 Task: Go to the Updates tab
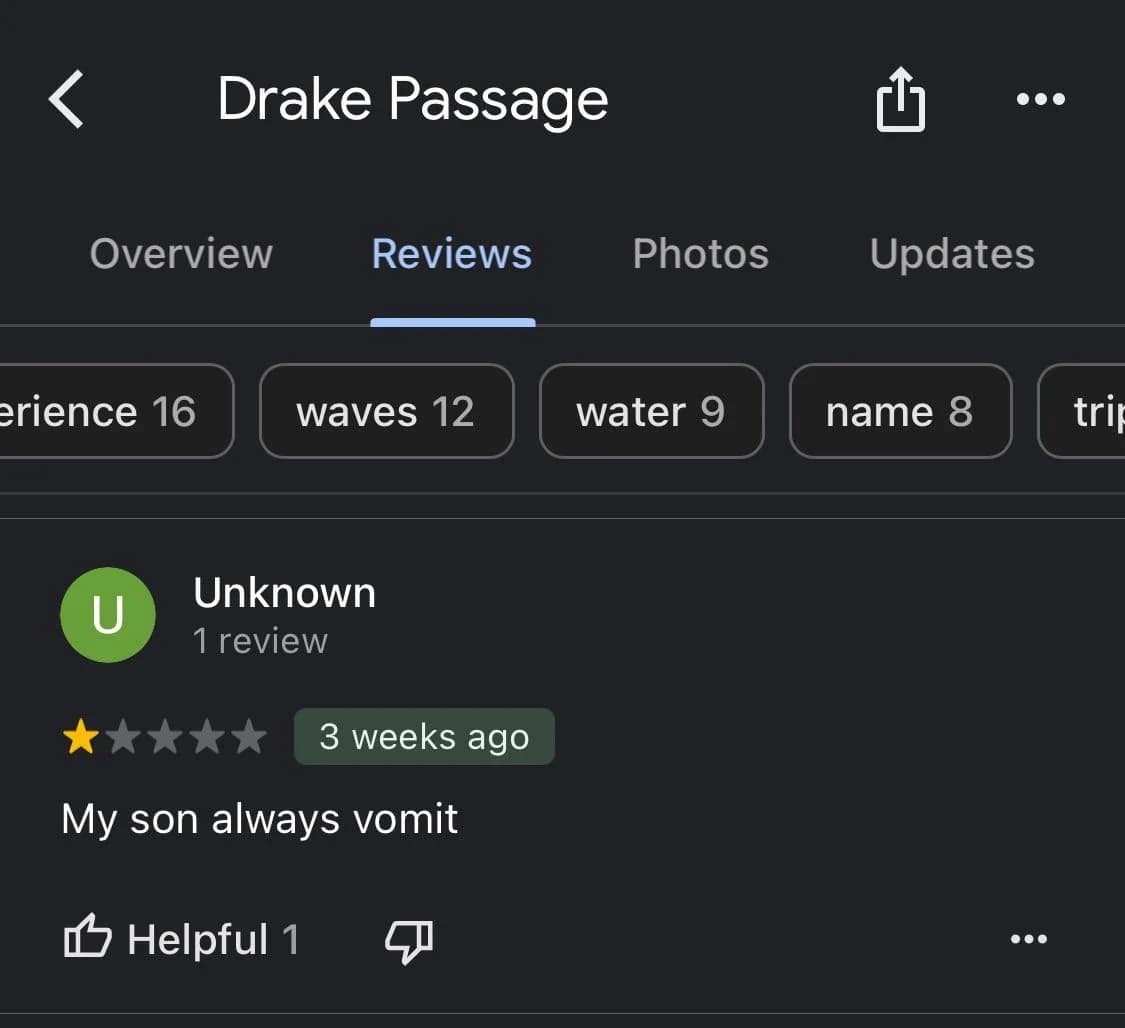point(952,254)
